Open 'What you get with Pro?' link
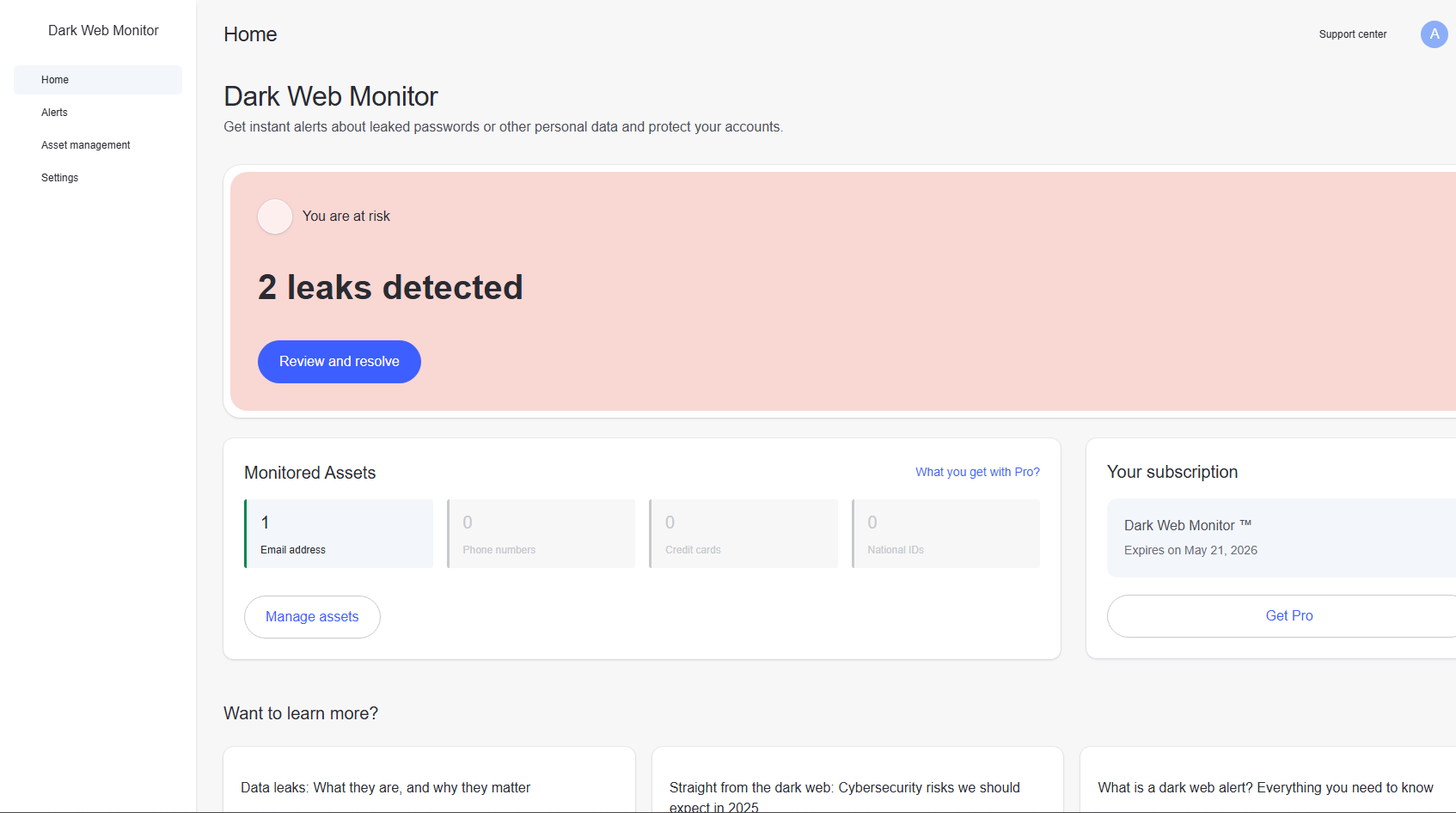This screenshot has width=1456, height=813. pyautogui.click(x=977, y=472)
